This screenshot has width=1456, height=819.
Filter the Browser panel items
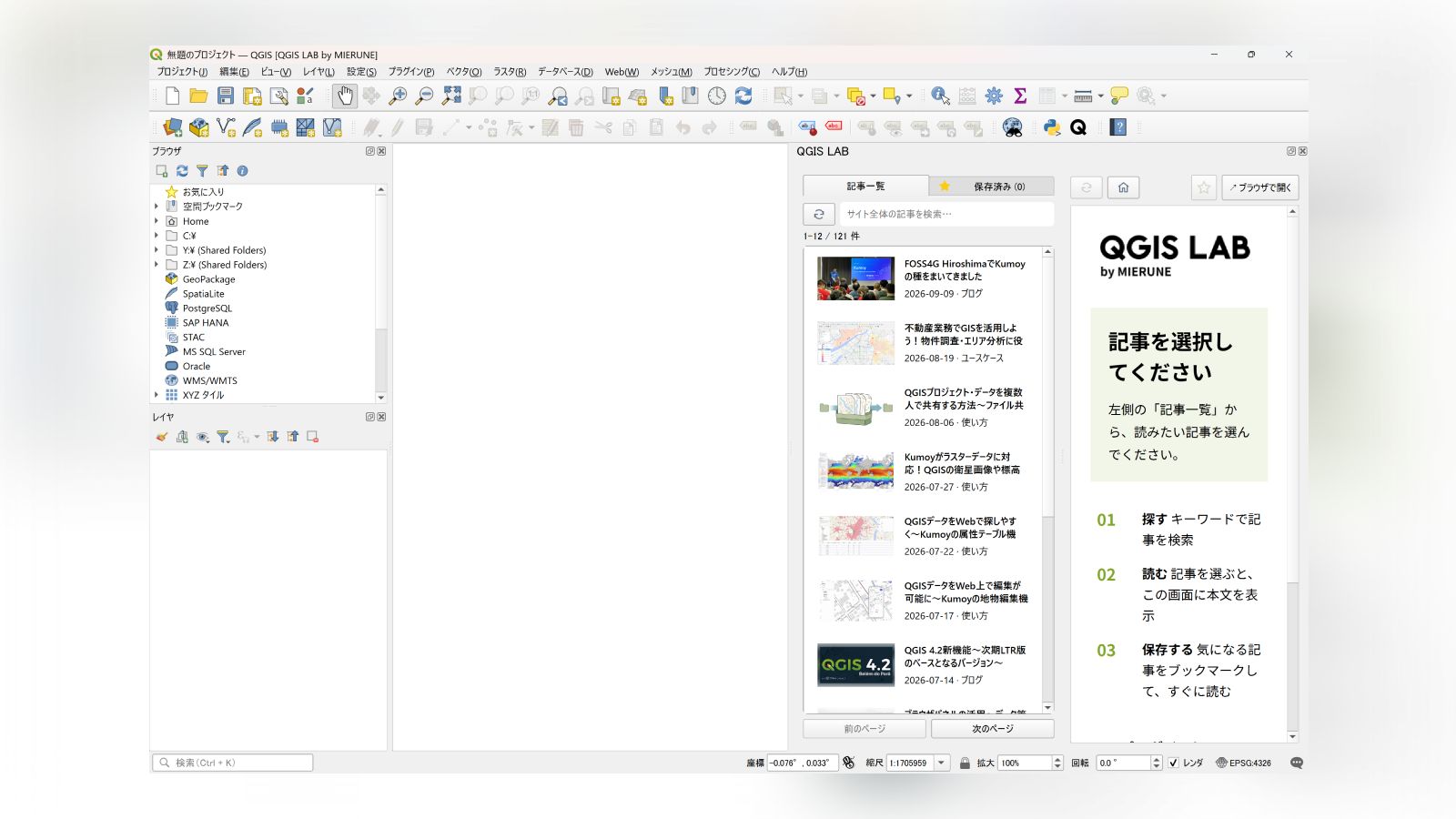coord(202,171)
